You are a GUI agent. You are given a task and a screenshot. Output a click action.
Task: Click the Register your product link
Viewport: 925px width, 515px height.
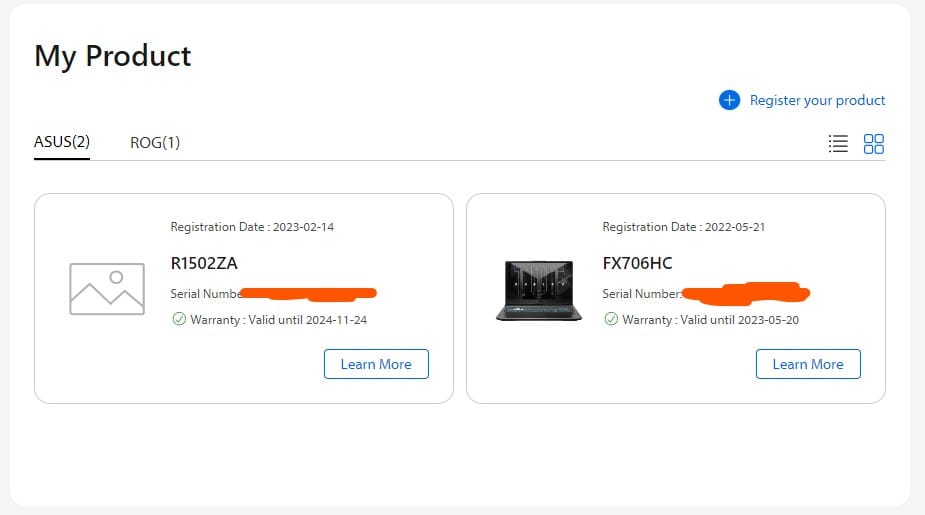click(x=817, y=100)
